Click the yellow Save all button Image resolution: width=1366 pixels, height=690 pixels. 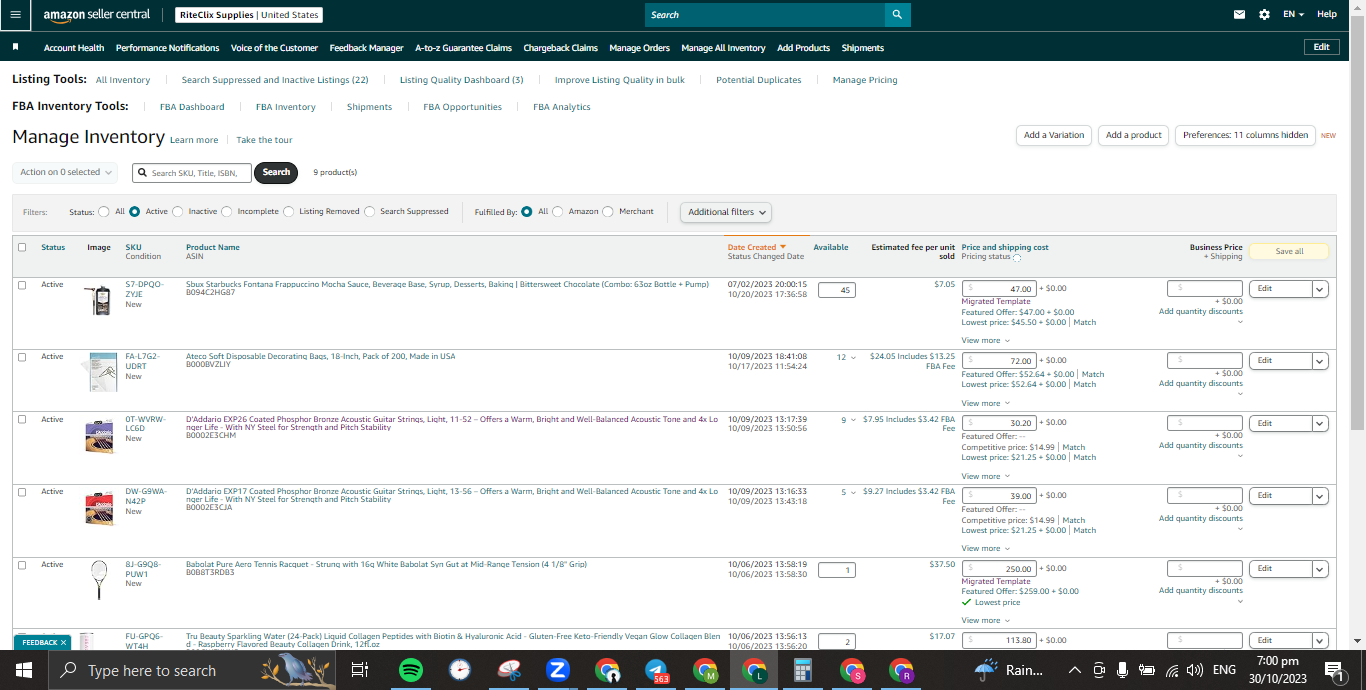[1289, 251]
